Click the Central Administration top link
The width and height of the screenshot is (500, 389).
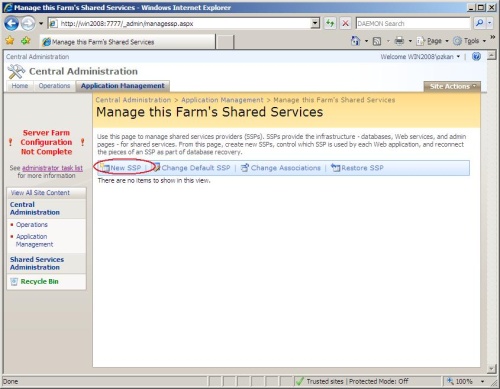pos(37,57)
